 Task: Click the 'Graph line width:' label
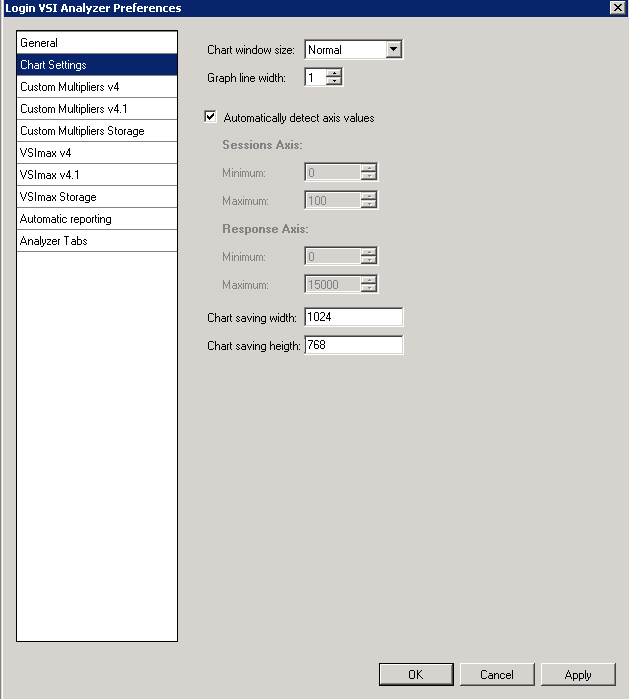point(246,78)
